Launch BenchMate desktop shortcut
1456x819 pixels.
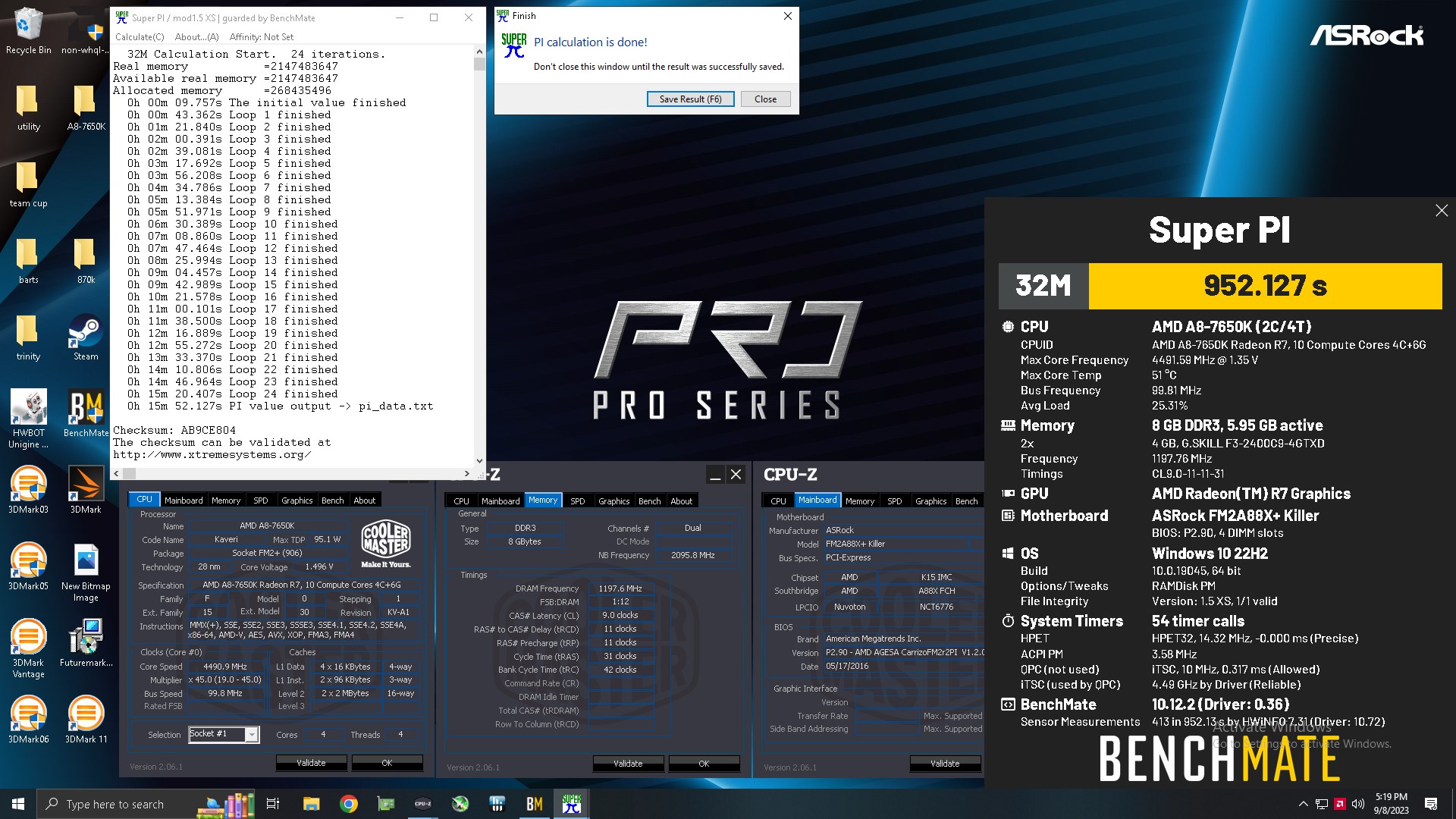point(86,414)
